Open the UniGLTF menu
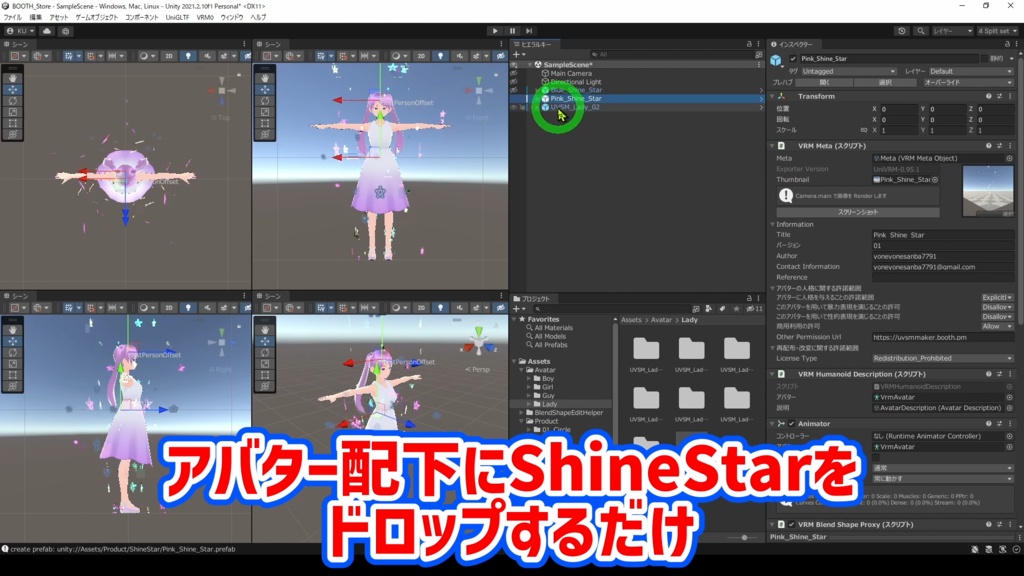Image resolution: width=1024 pixels, height=576 pixels. coord(176,17)
